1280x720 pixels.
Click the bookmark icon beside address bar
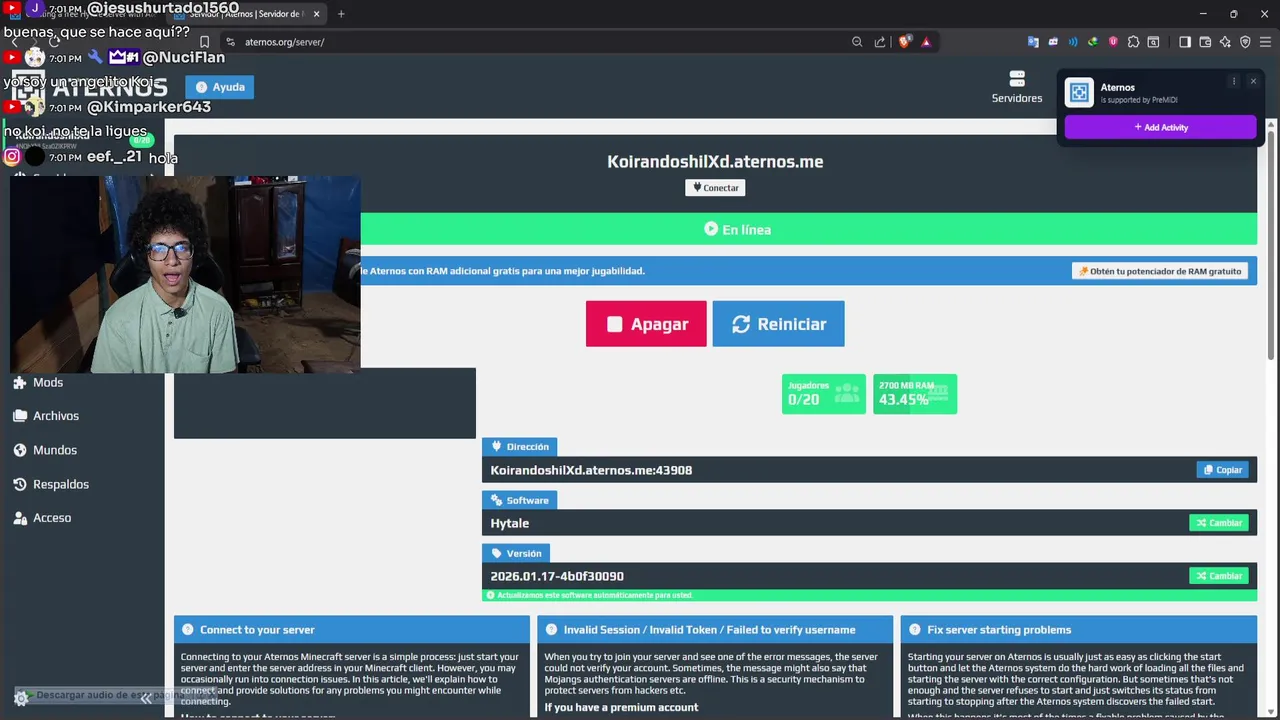(x=204, y=42)
